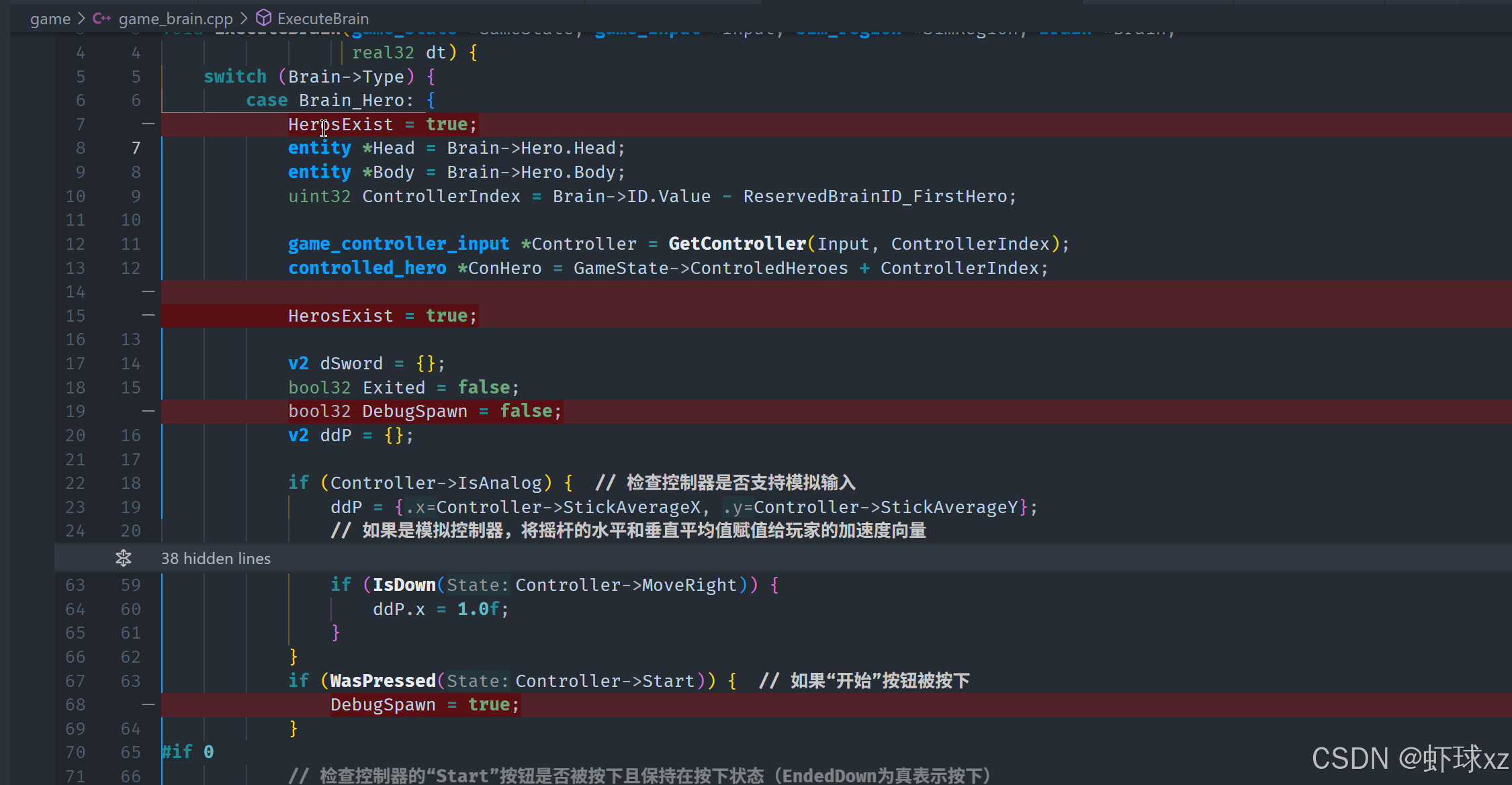Click original line number 22 in gutter
The image size is (1512, 785).
point(75,483)
